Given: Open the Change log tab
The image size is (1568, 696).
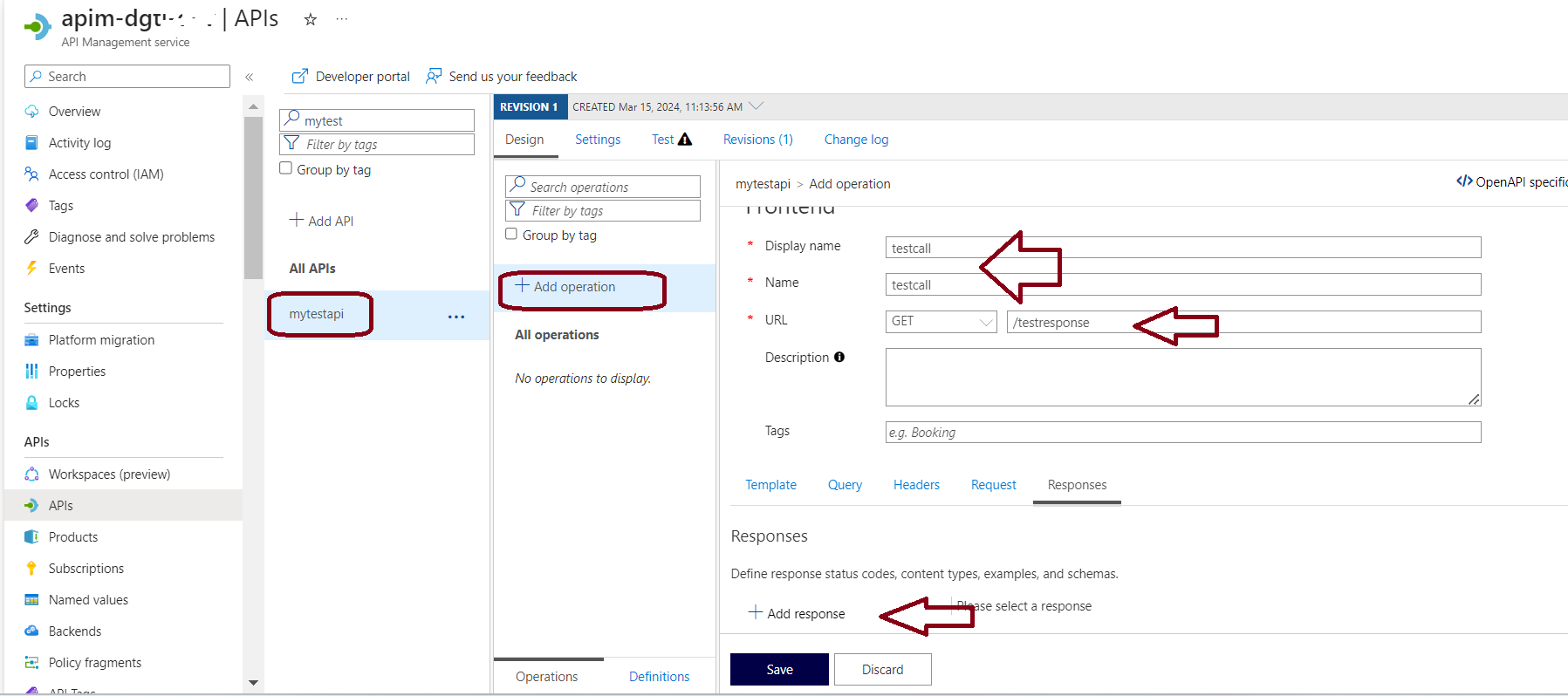Looking at the screenshot, I should [x=856, y=140].
